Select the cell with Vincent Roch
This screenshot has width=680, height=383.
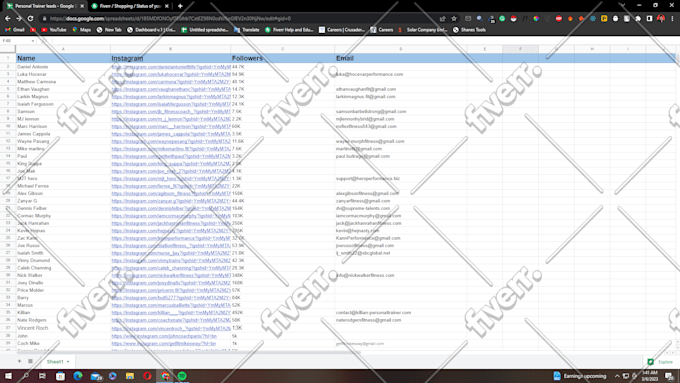pos(63,328)
